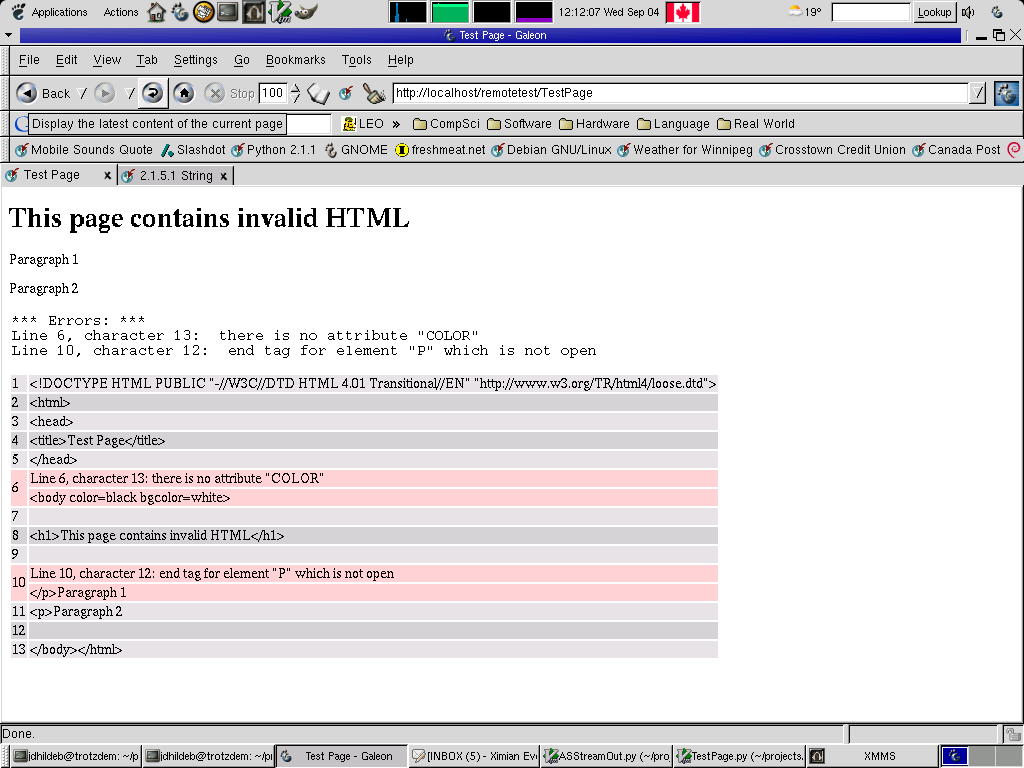Expand the bookmarks toolbar overflow chevron

[x=396, y=124]
